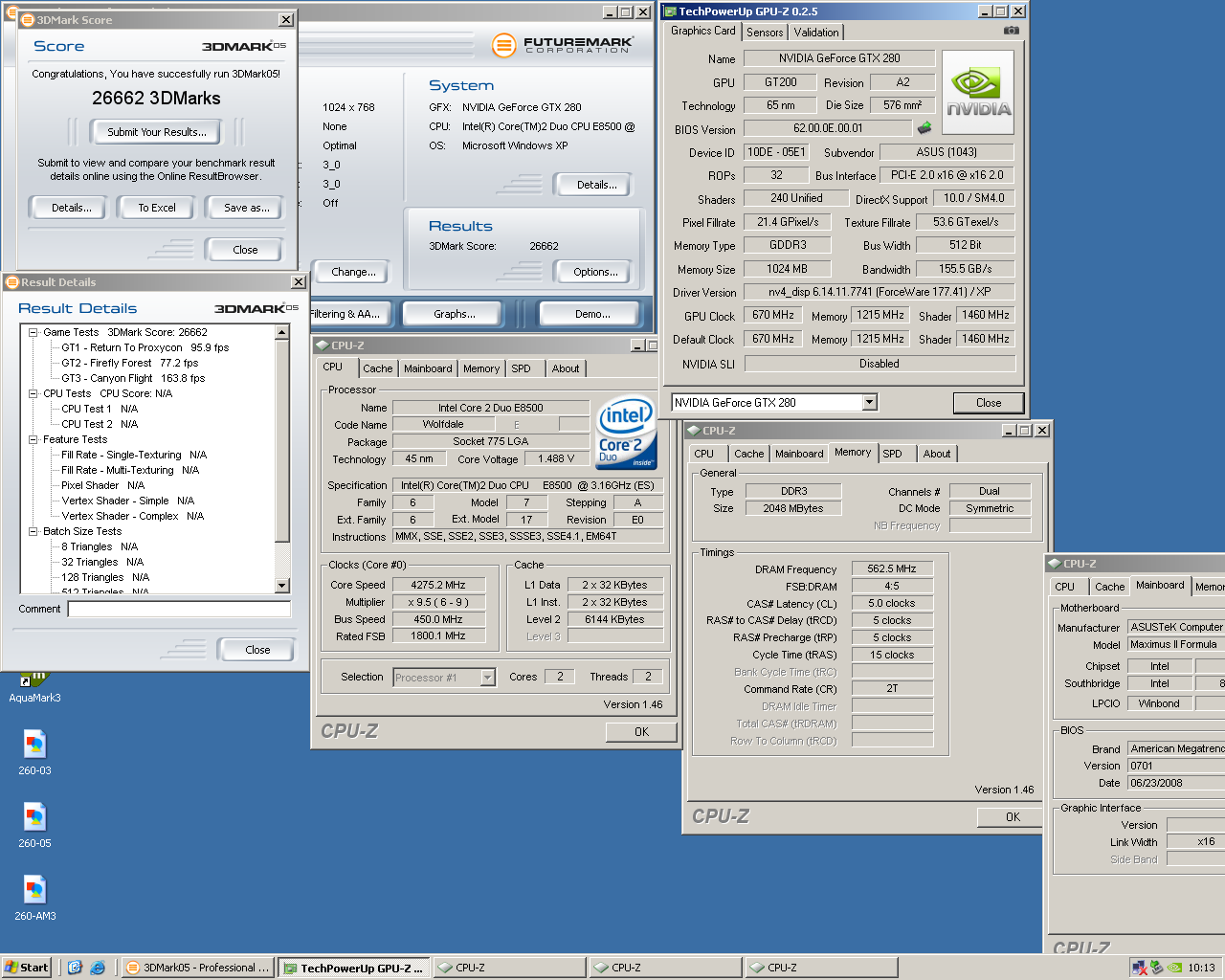The image size is (1225, 980).
Task: Select the 260-AM3 desktop file icon
Action: coord(34,898)
